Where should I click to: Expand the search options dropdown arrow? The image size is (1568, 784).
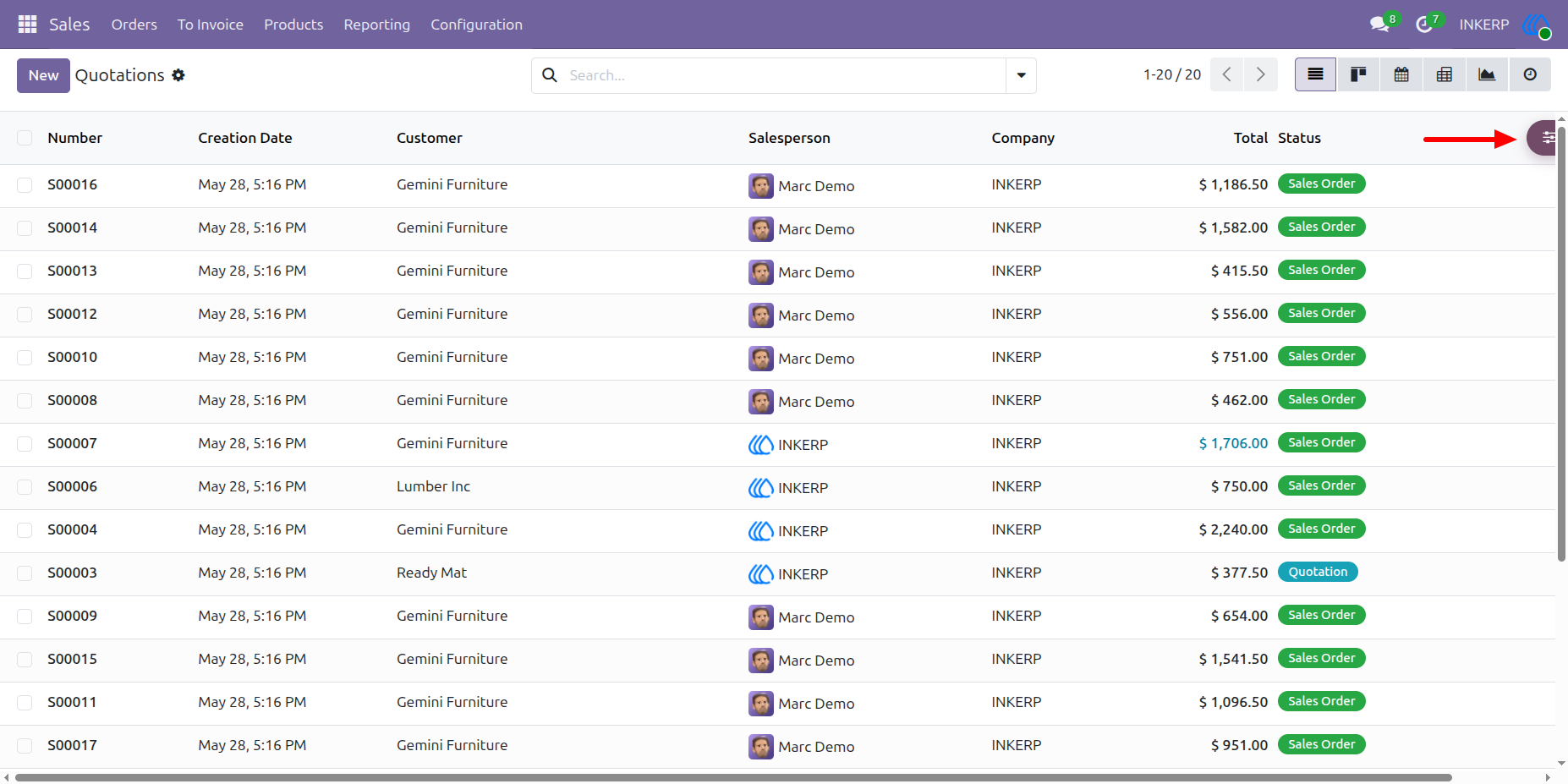1021,75
